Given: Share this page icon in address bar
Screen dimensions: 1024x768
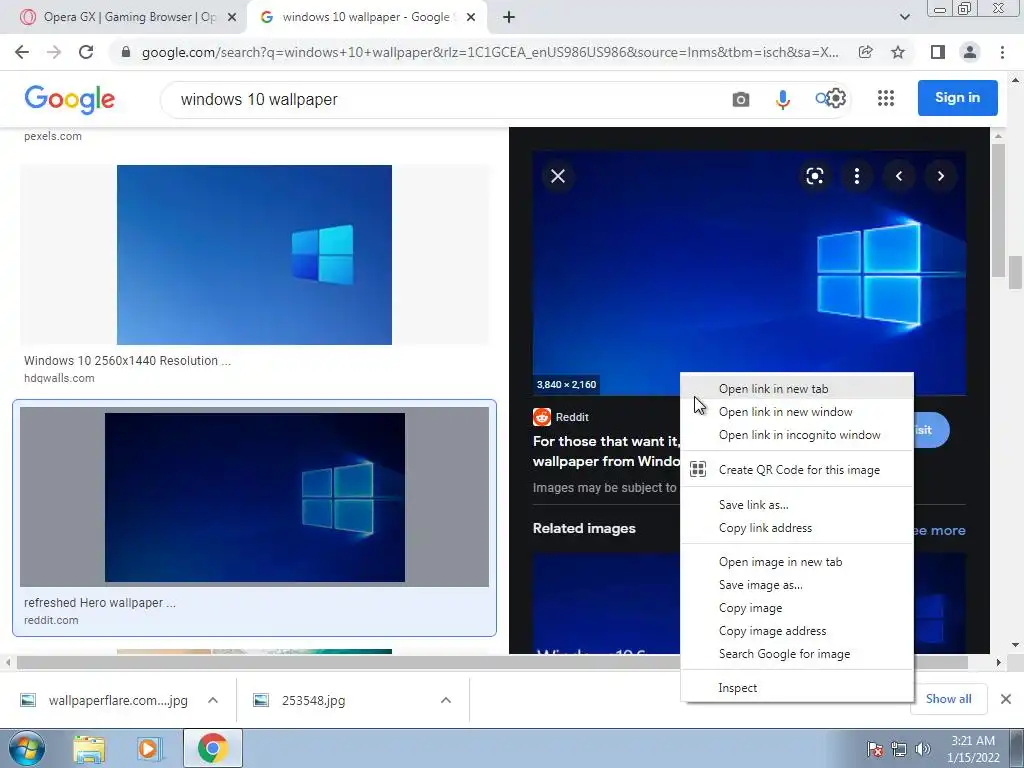Looking at the screenshot, I should coord(865,52).
